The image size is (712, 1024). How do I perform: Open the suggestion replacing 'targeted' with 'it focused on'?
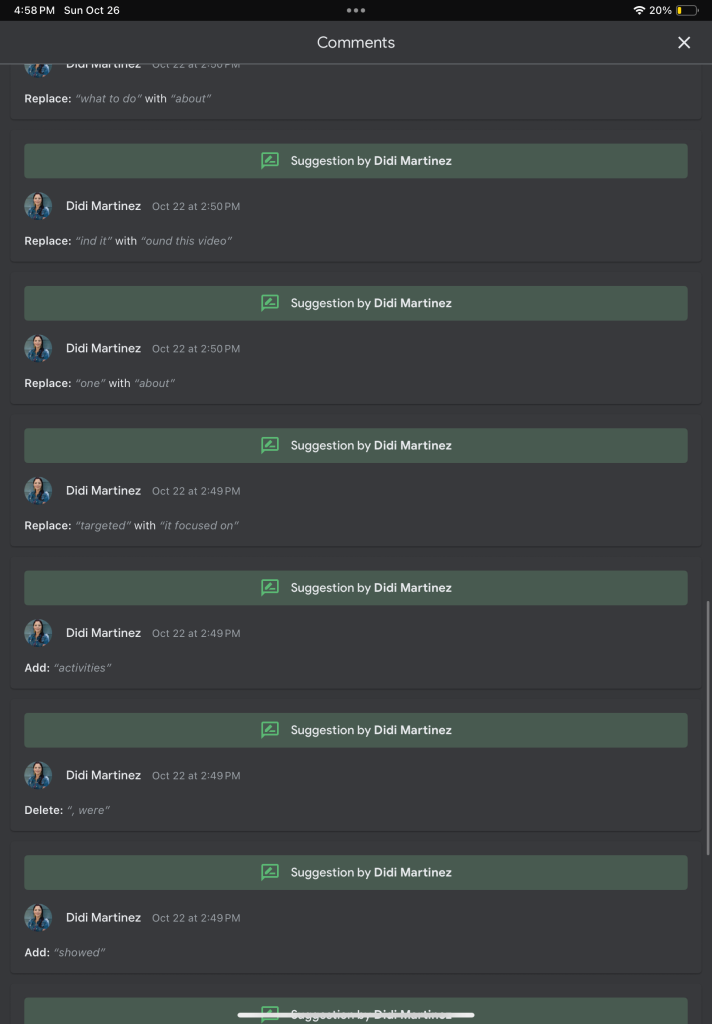point(131,526)
